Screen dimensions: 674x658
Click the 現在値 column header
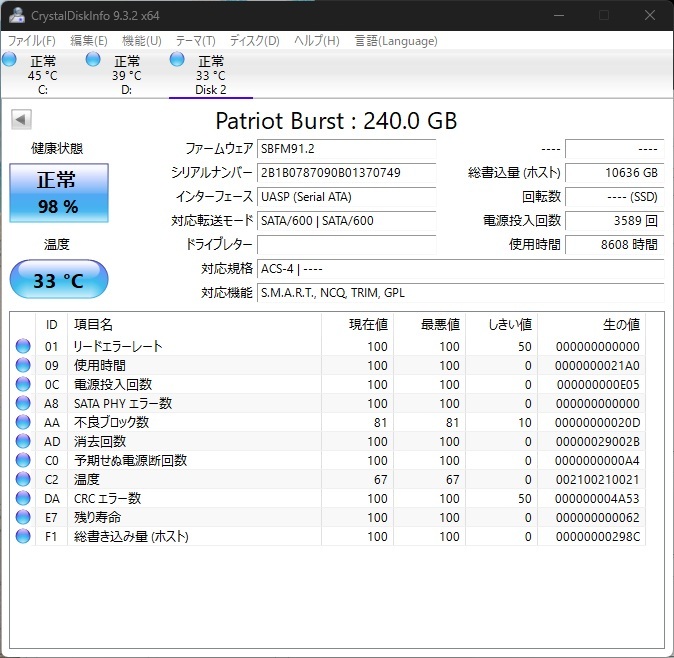368,324
